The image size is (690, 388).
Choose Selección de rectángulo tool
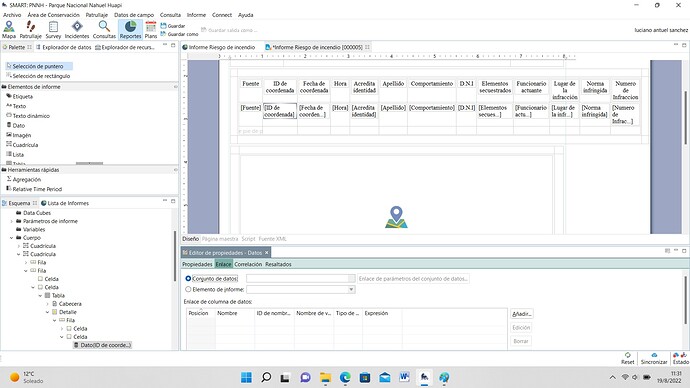tap(38, 76)
